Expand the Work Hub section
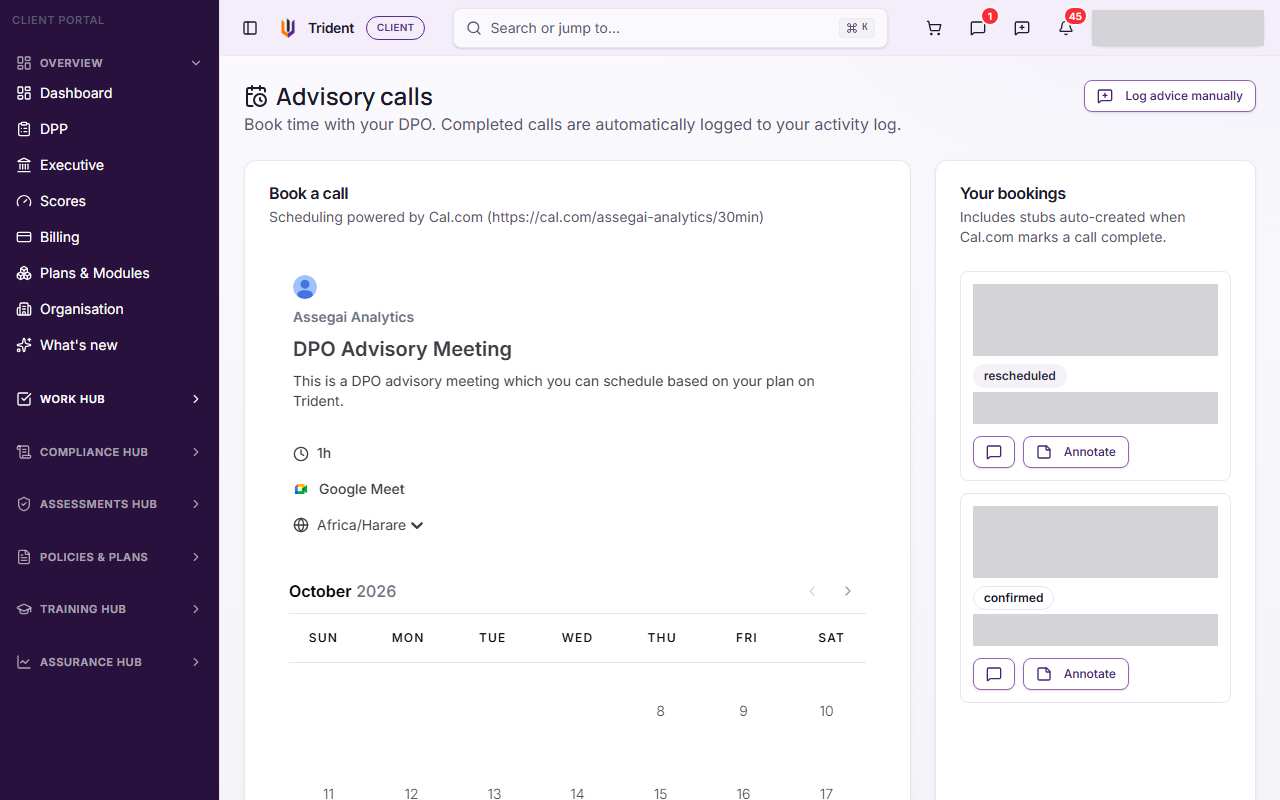Screen dimensions: 1280x800 (109, 399)
